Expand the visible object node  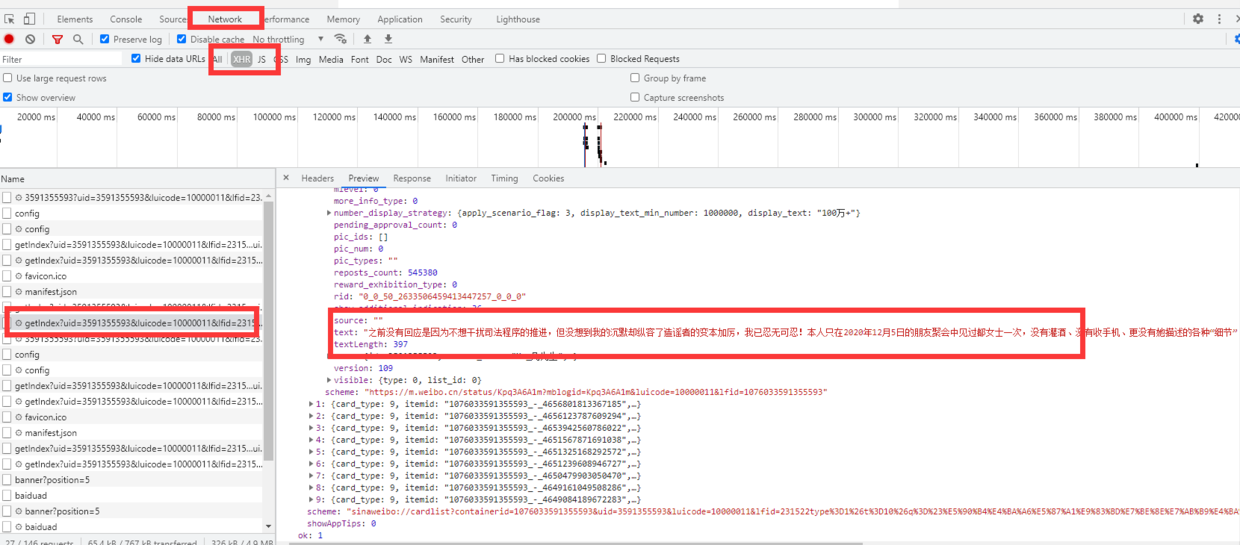tap(330, 380)
